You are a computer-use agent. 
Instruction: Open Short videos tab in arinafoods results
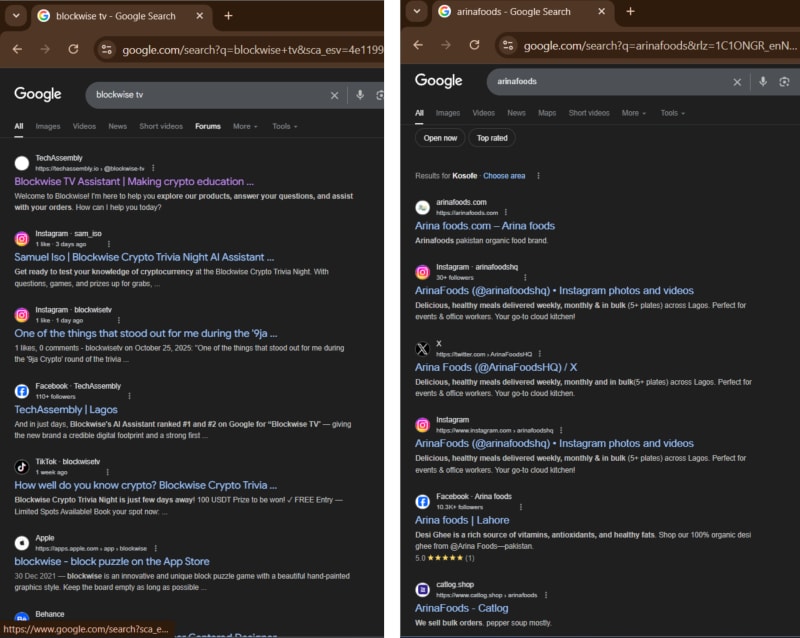589,113
